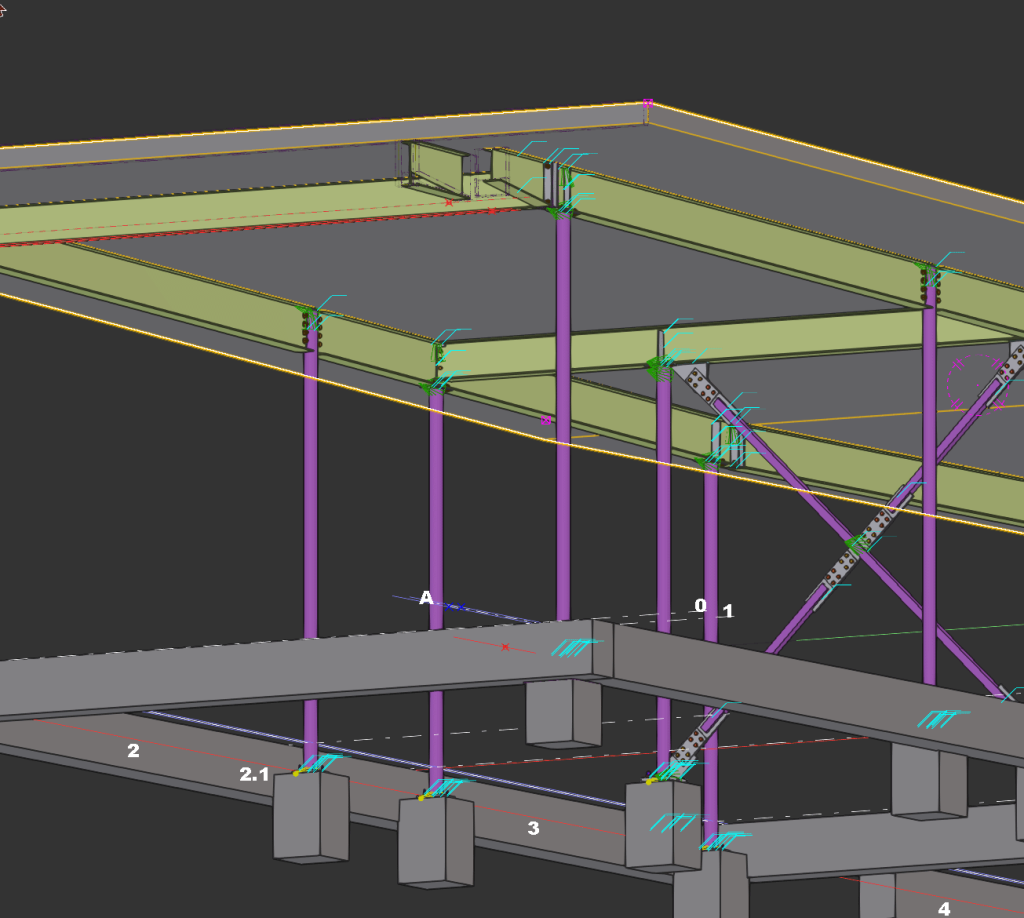Pick the concrete footing beside label 2.1

pos(310,815)
